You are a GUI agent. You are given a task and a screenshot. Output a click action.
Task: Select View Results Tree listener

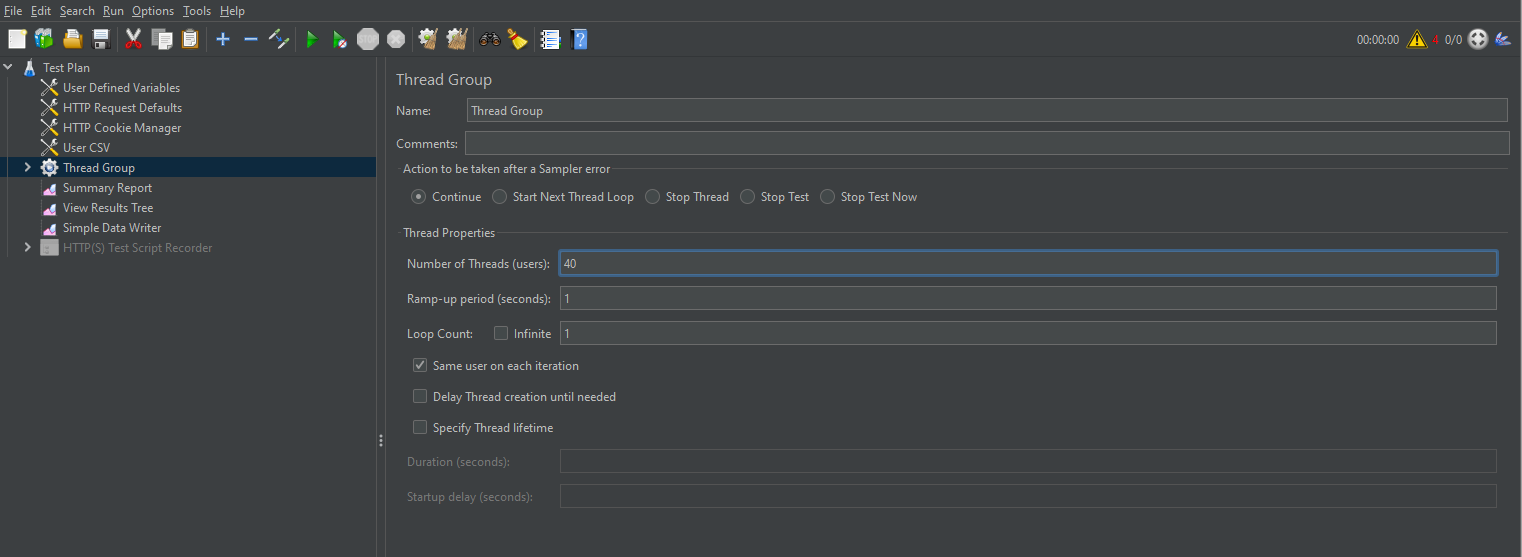(x=108, y=208)
